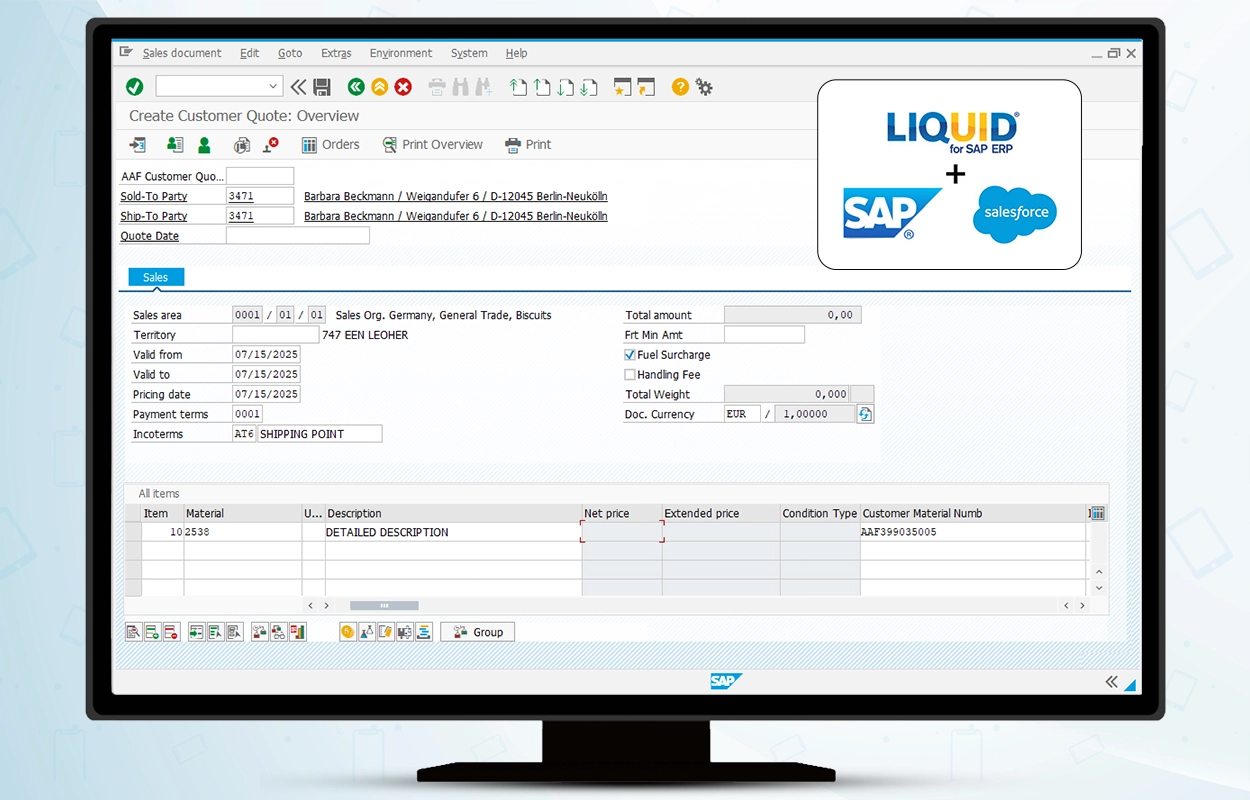Click the Pricing date field
Viewport: 1250px width, 800px height.
(x=266, y=394)
